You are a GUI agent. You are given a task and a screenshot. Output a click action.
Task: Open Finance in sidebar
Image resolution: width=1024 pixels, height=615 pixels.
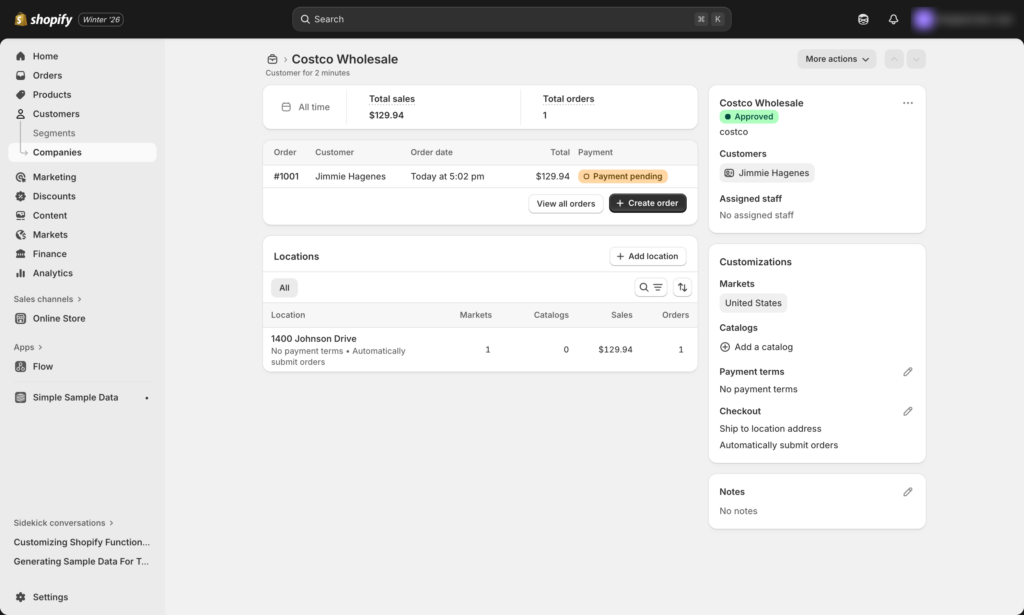pyautogui.click(x=82, y=254)
